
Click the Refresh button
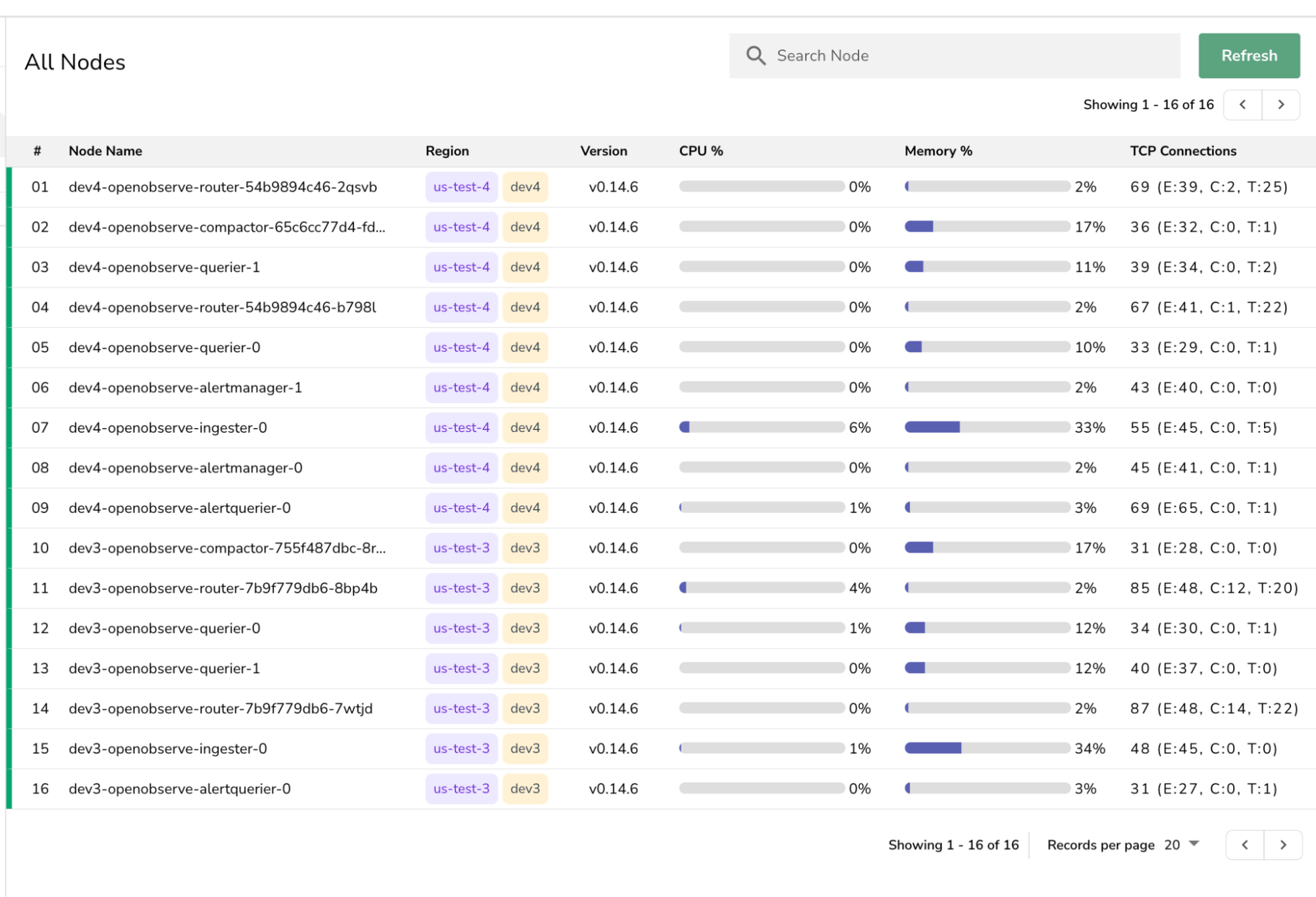[x=1248, y=56]
